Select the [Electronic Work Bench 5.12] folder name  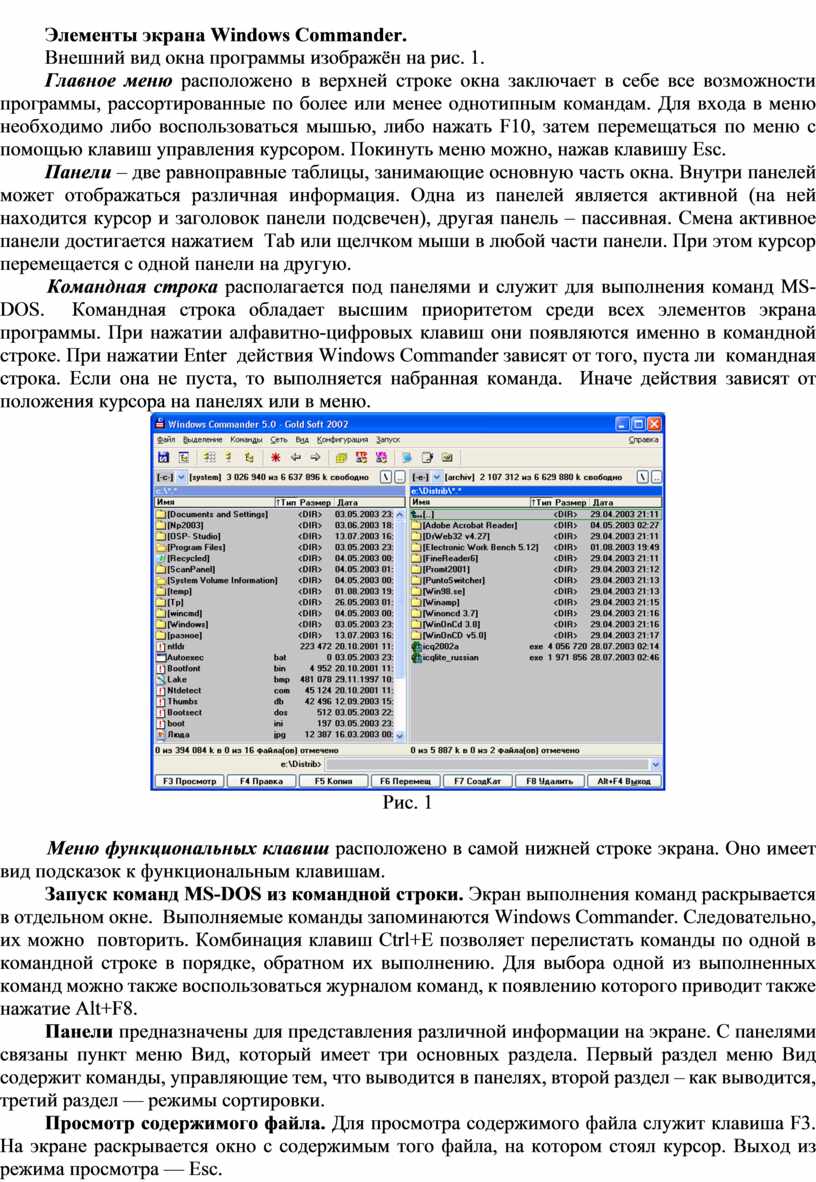pos(480,547)
